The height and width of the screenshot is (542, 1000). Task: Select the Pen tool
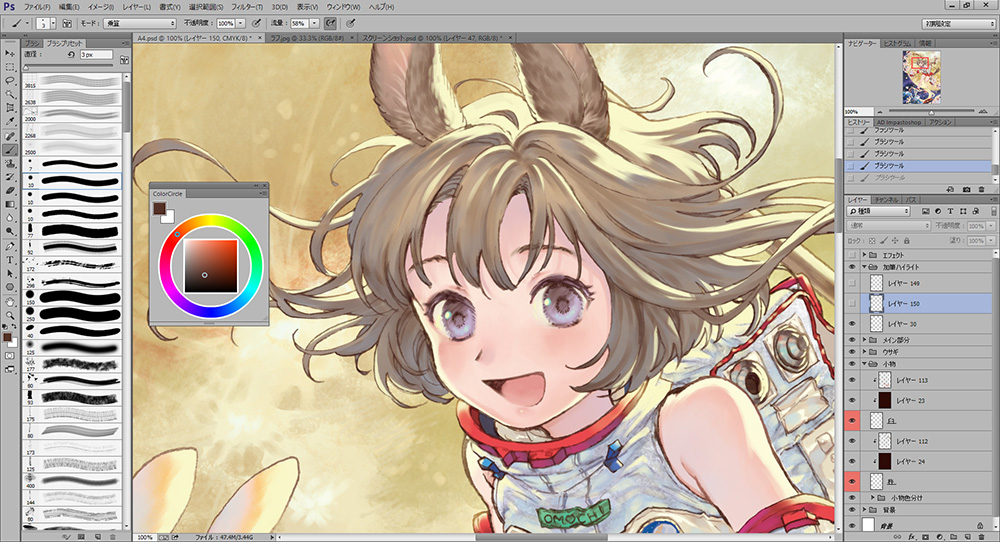(10, 245)
